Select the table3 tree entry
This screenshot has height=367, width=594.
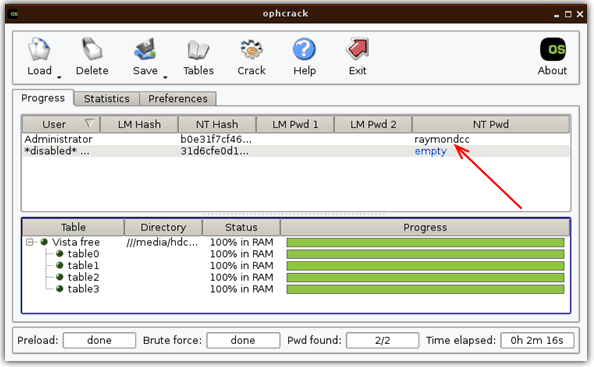83,289
